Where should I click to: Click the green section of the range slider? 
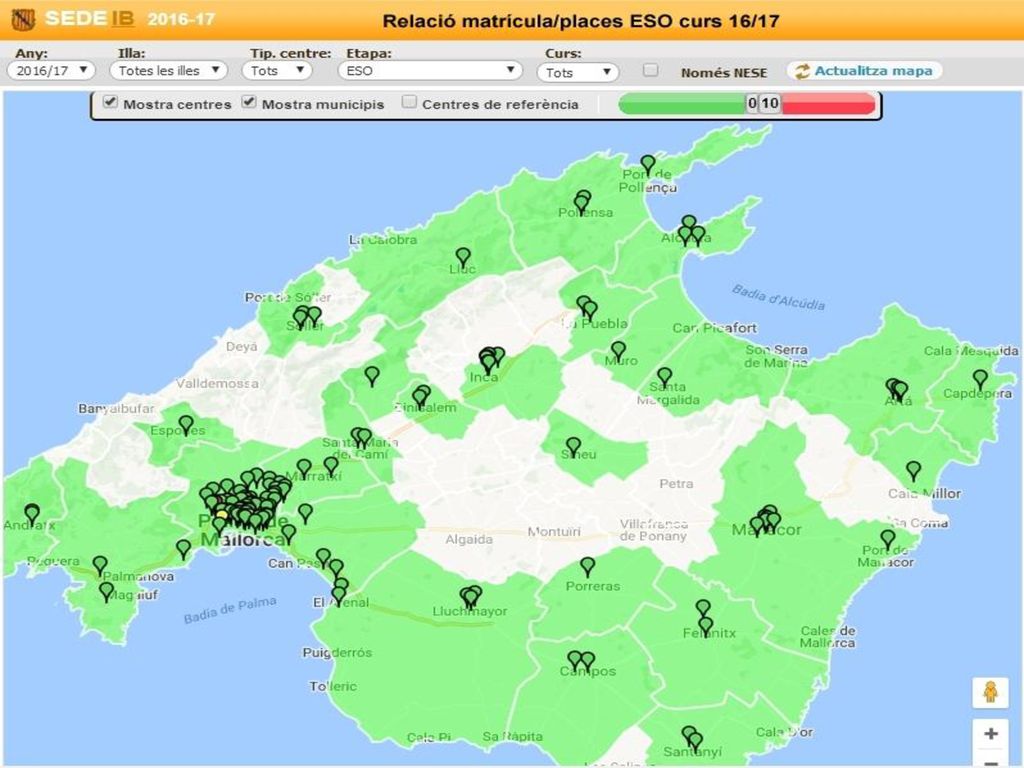[x=682, y=103]
